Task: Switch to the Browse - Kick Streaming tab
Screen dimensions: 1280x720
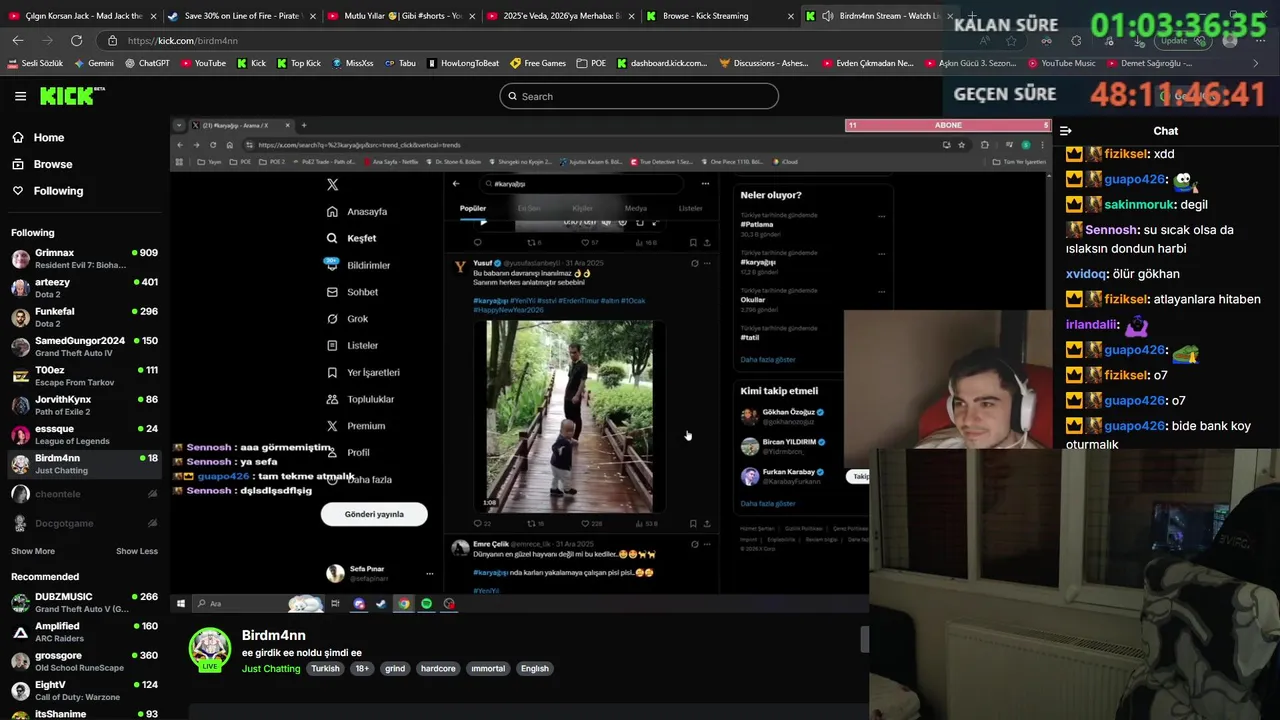Action: click(x=719, y=16)
